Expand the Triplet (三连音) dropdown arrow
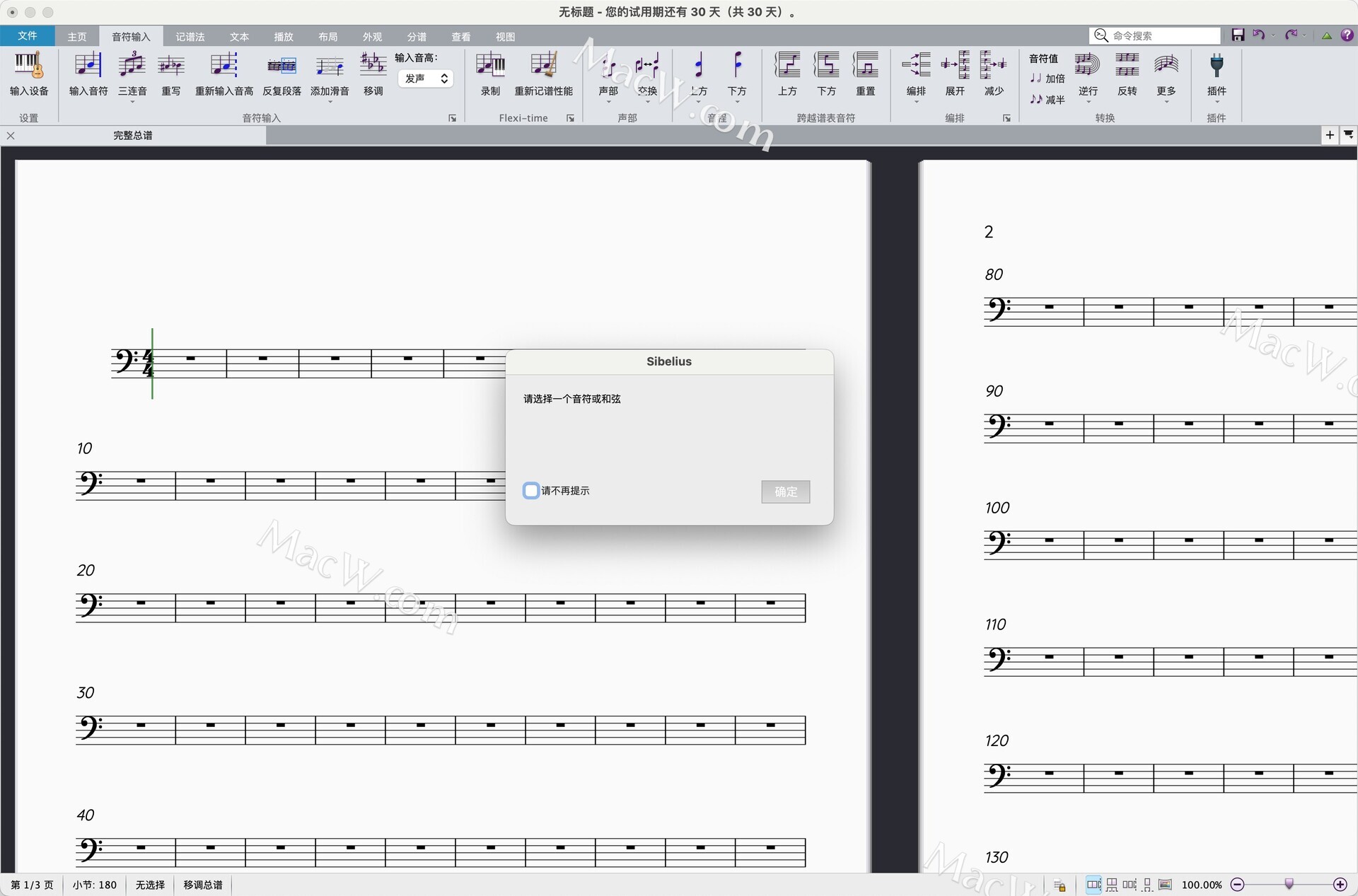1358x896 pixels. click(132, 102)
